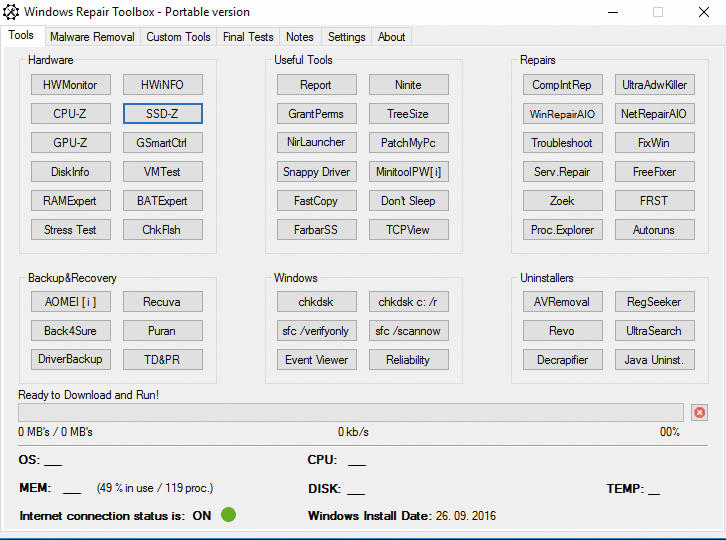Launch FarbarSS
Viewport: 726px width, 540px height.
coord(317,230)
